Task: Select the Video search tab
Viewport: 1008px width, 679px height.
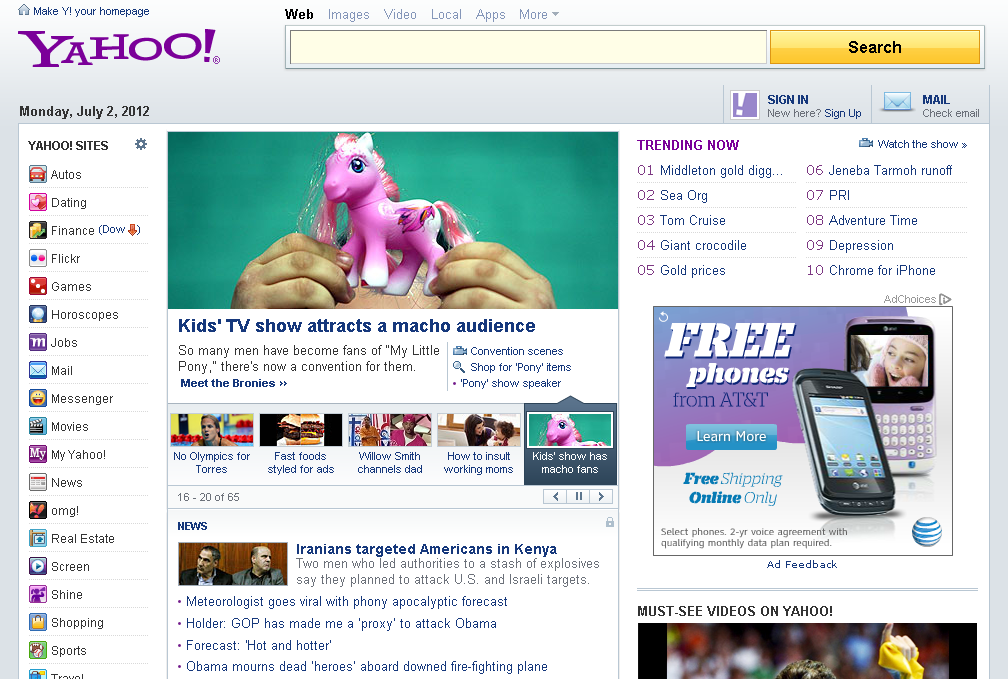Action: (400, 15)
